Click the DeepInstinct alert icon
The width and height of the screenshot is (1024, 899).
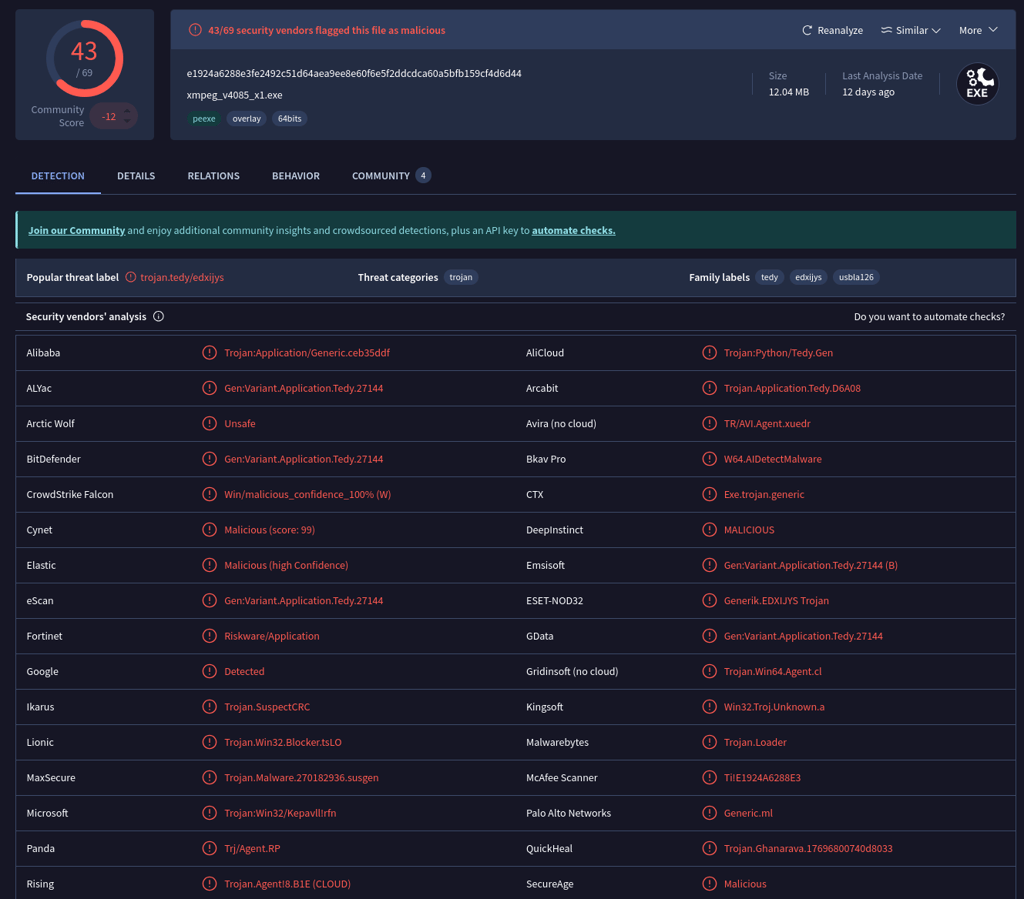pos(709,529)
